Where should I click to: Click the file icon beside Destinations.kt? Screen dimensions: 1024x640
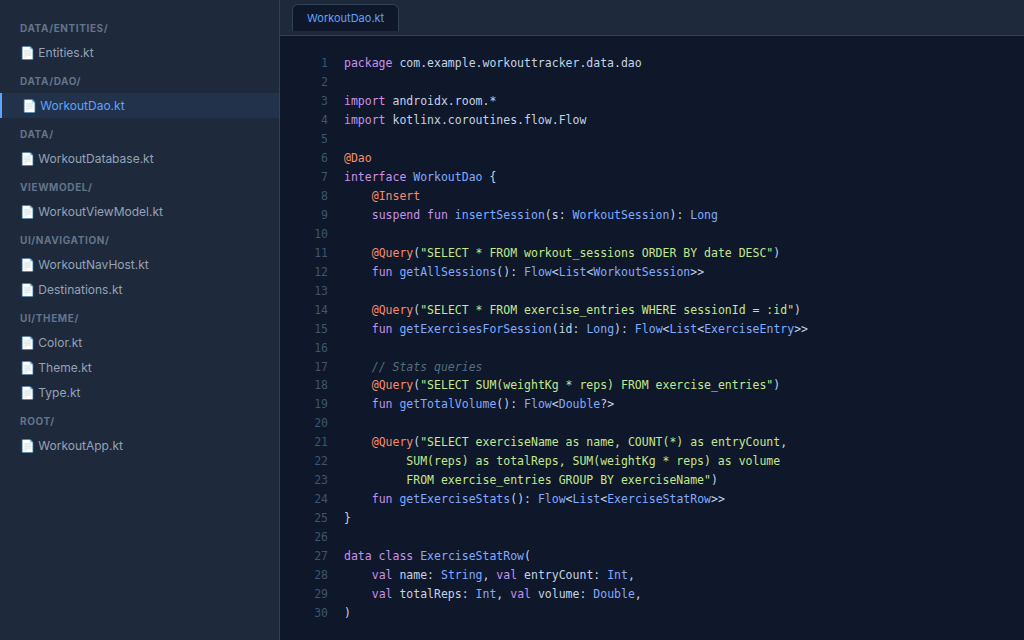pos(27,289)
